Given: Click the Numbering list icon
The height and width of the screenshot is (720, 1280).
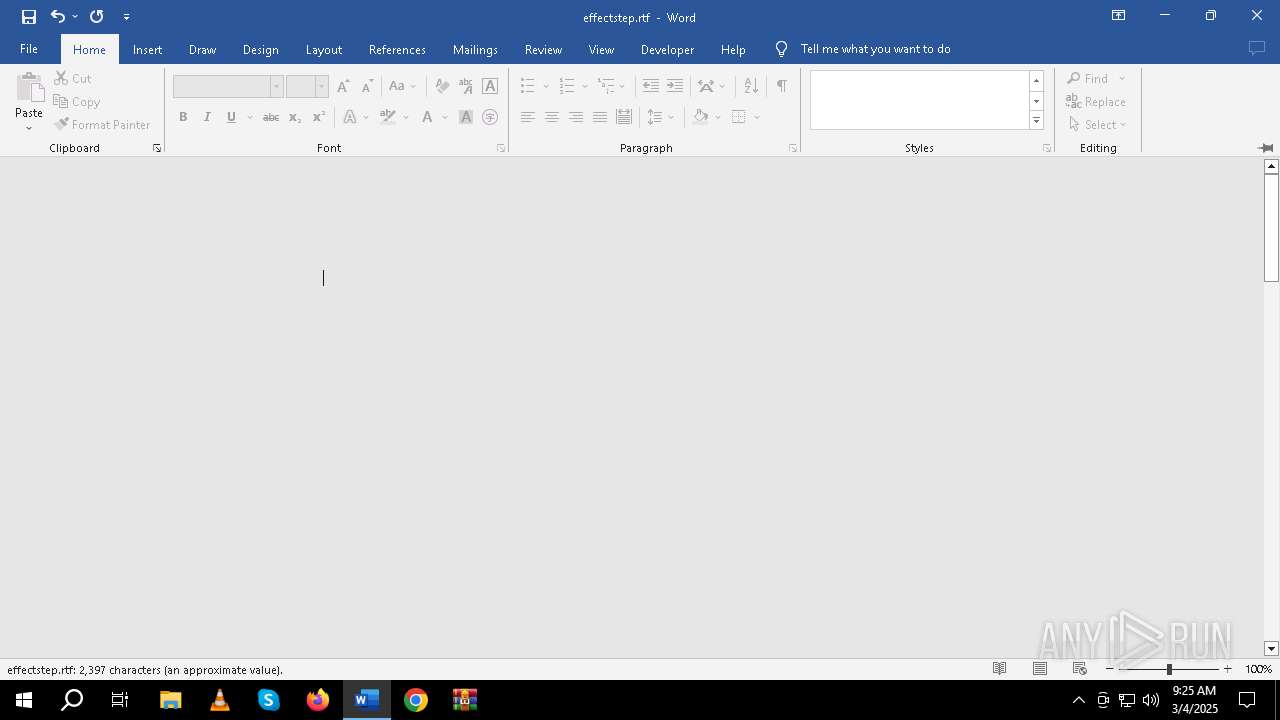Looking at the screenshot, I should [x=567, y=86].
